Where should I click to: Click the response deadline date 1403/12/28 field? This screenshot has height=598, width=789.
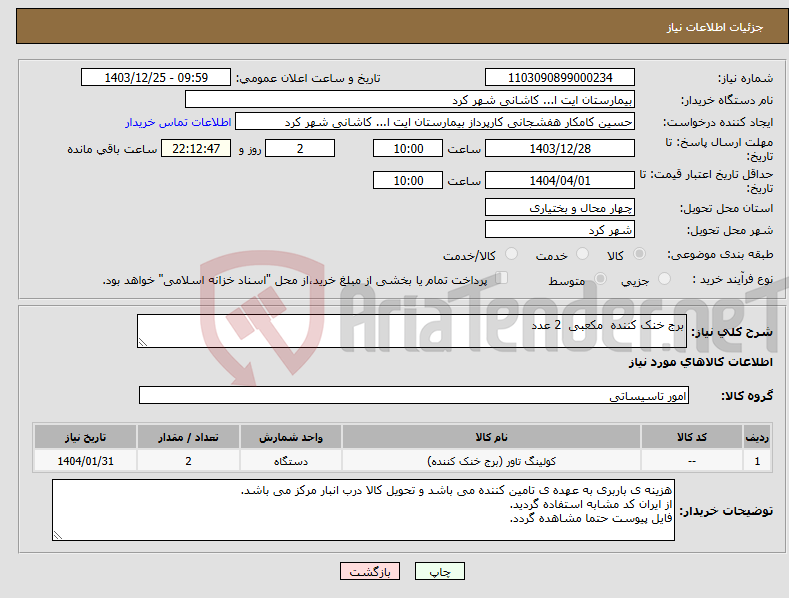tap(560, 148)
